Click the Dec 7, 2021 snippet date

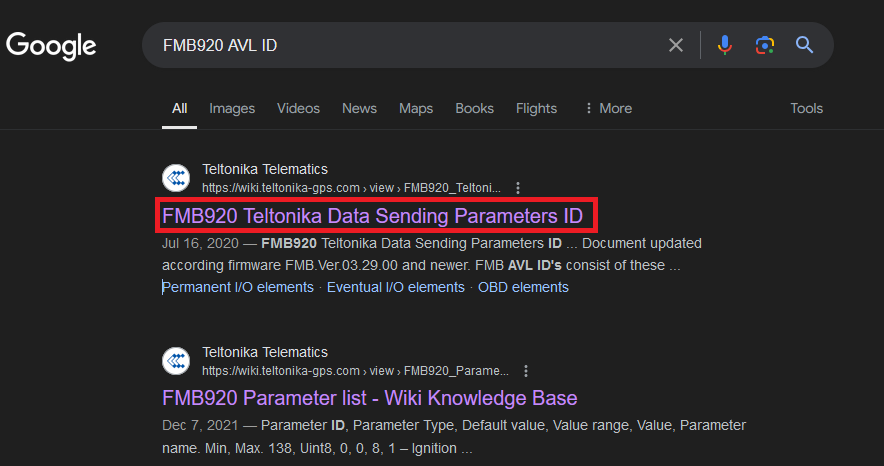[200, 425]
